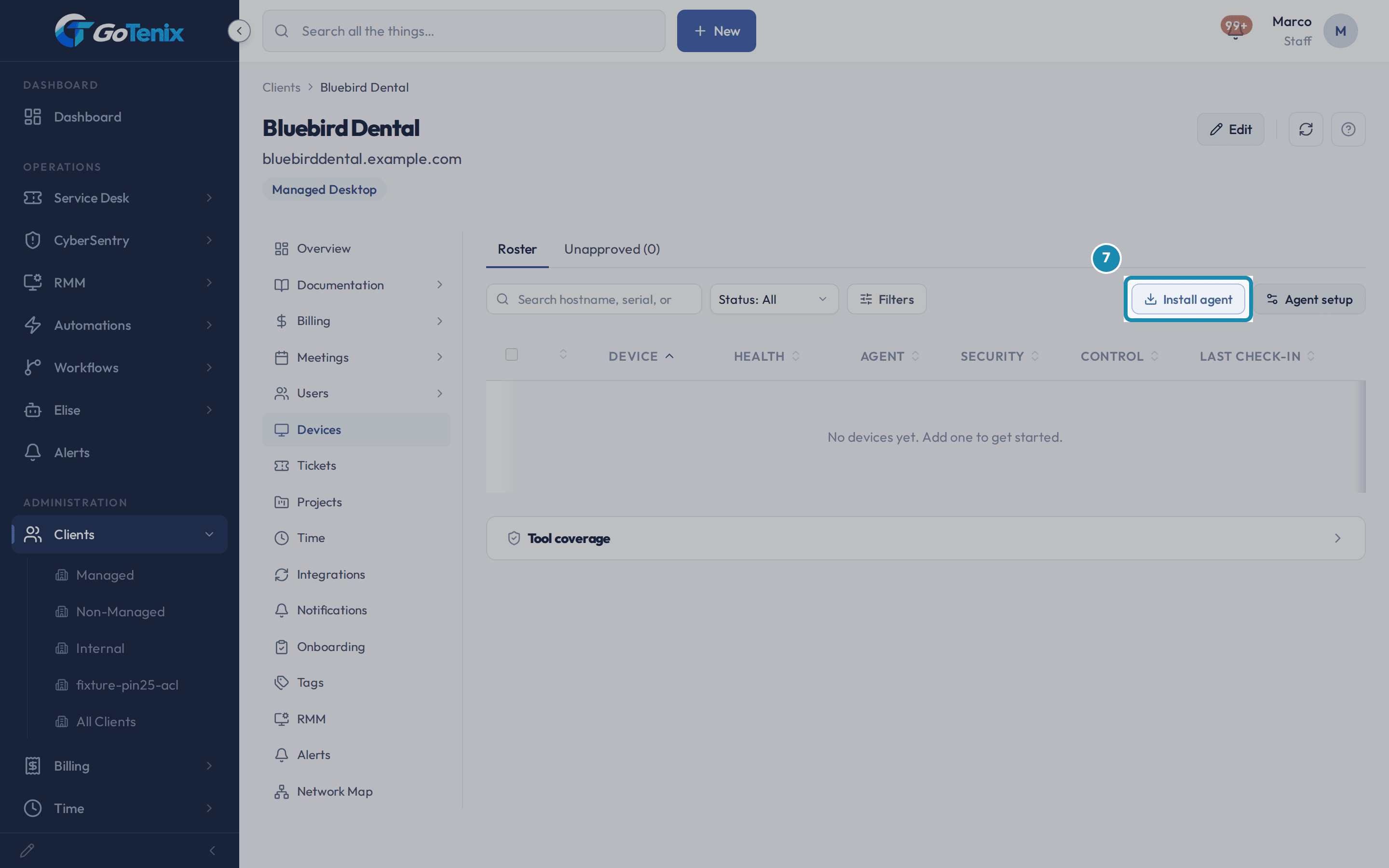Expand Service Desk in the sidebar

click(x=120, y=198)
